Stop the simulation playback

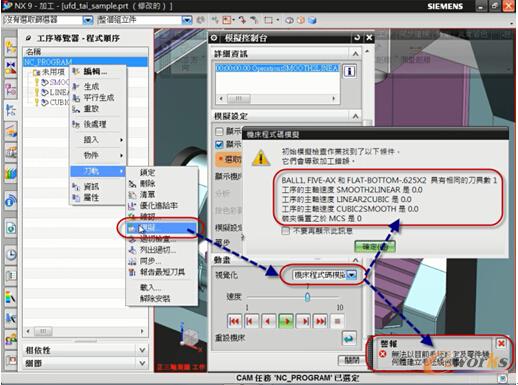(x=337, y=321)
